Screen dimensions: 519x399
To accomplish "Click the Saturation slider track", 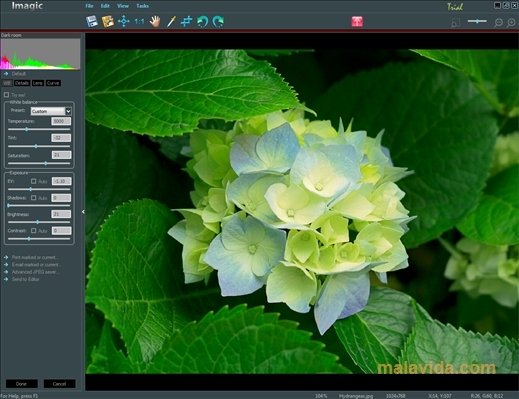I will pos(39,163).
